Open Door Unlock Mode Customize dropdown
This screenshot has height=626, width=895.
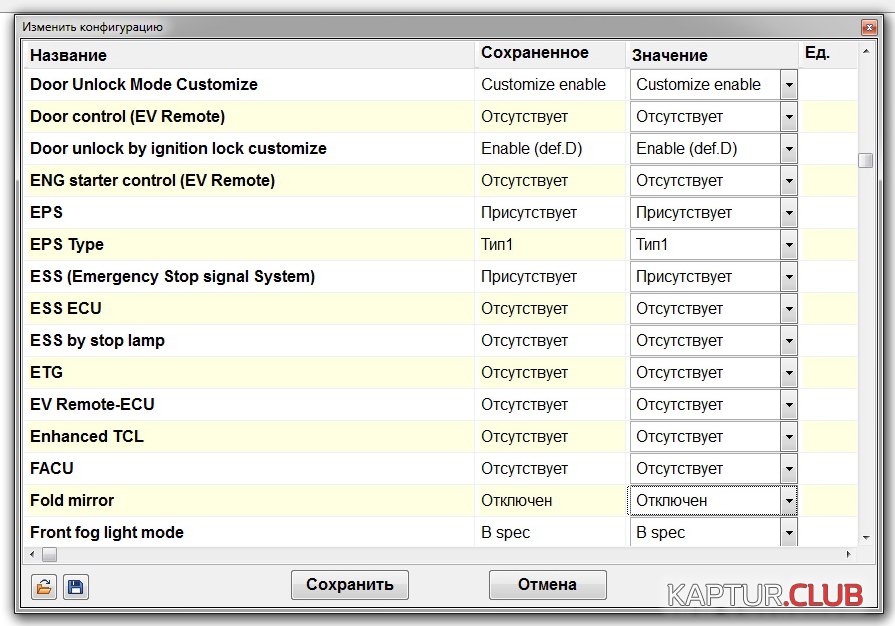coord(789,85)
